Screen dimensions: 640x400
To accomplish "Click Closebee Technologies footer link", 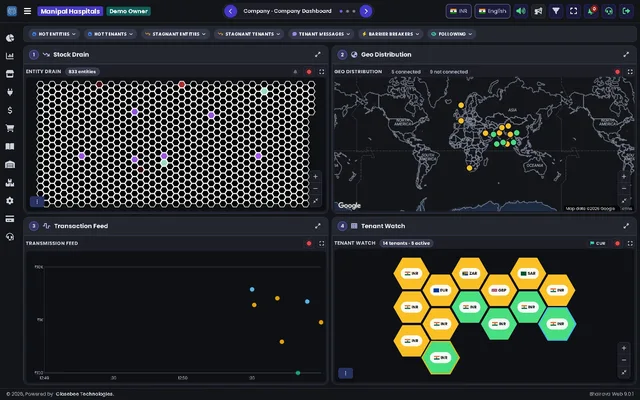I will pos(84,394).
